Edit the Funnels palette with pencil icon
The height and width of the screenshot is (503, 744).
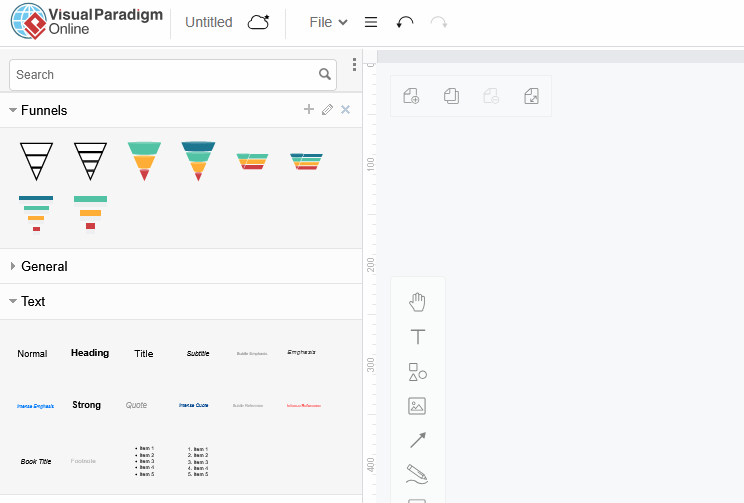(327, 110)
